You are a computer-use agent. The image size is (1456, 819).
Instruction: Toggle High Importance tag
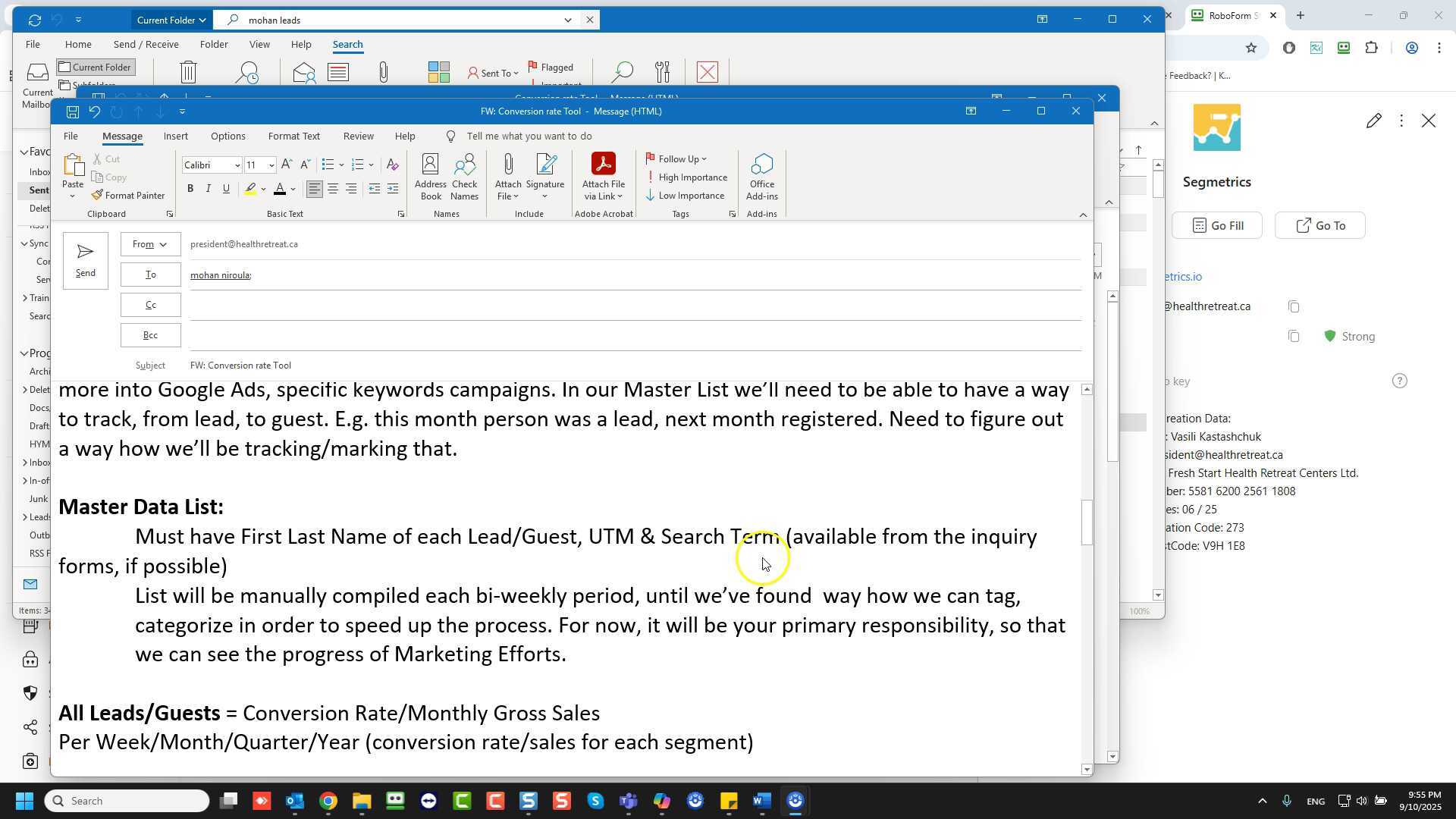point(686,177)
